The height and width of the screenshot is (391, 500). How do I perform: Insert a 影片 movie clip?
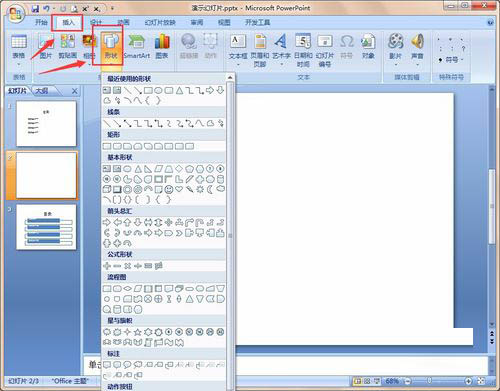pos(396,50)
